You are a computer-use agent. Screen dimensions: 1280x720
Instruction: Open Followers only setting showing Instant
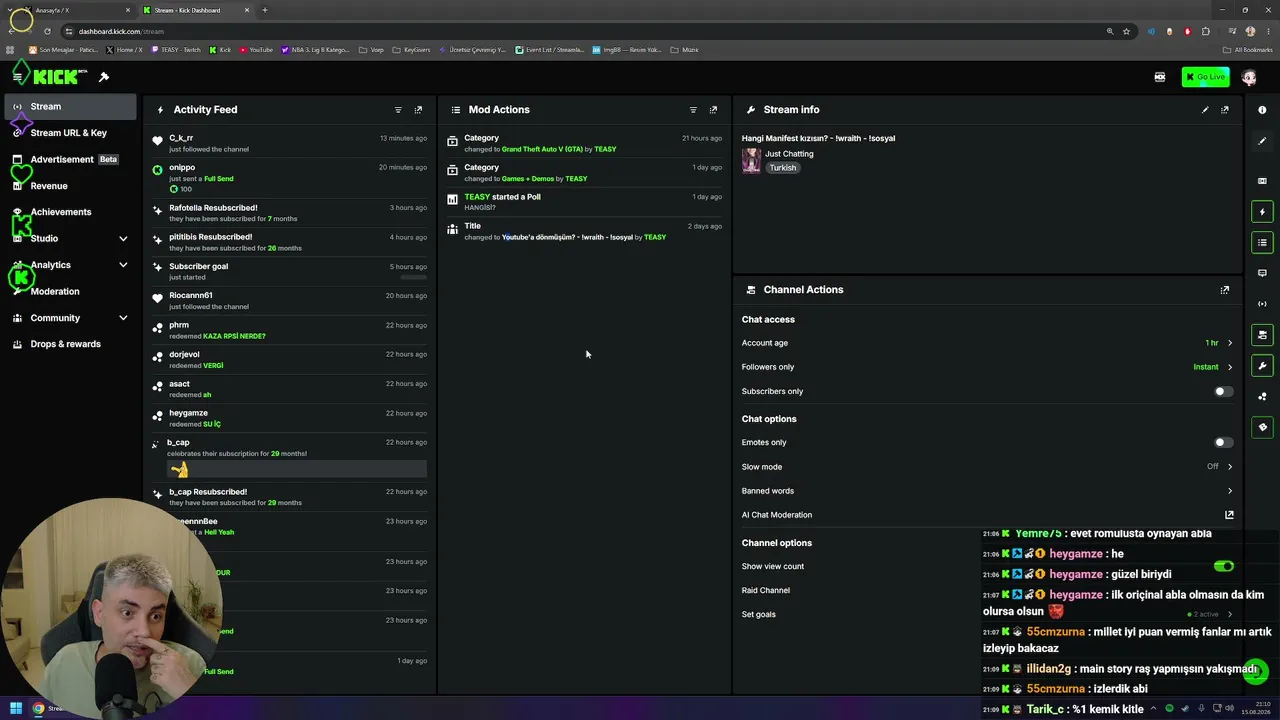pos(987,367)
